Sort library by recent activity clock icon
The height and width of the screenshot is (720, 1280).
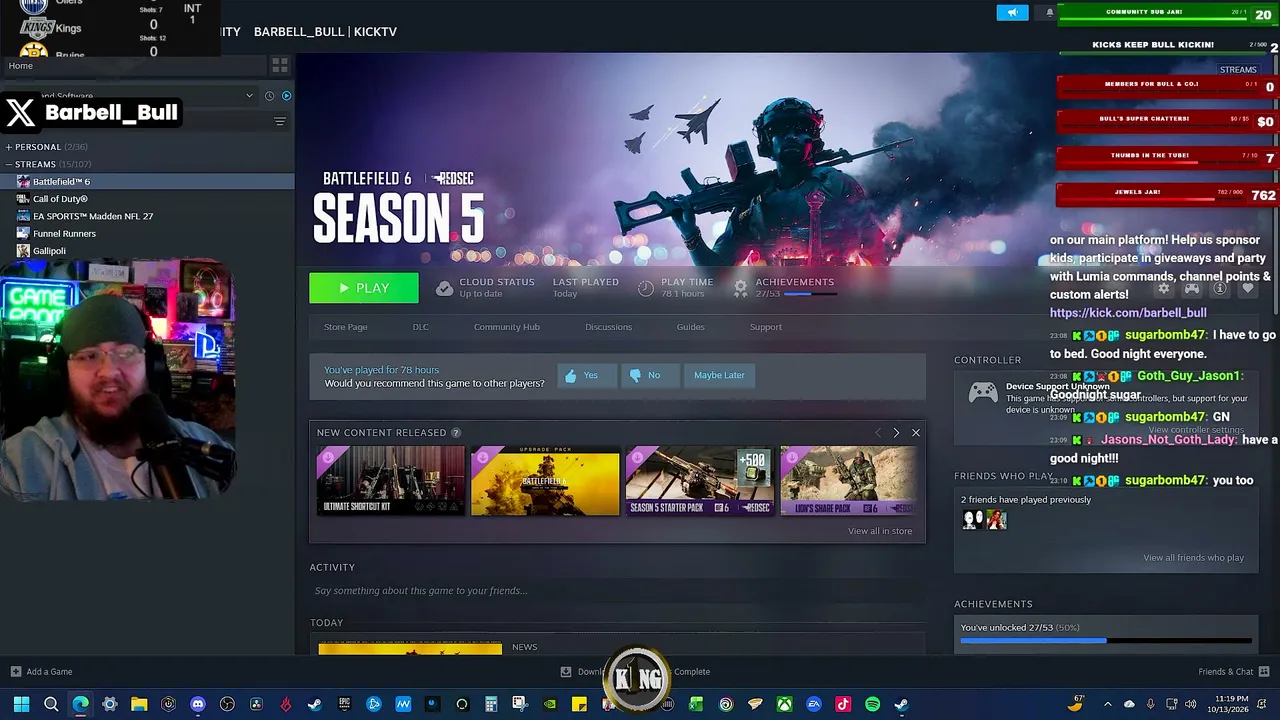click(x=269, y=96)
